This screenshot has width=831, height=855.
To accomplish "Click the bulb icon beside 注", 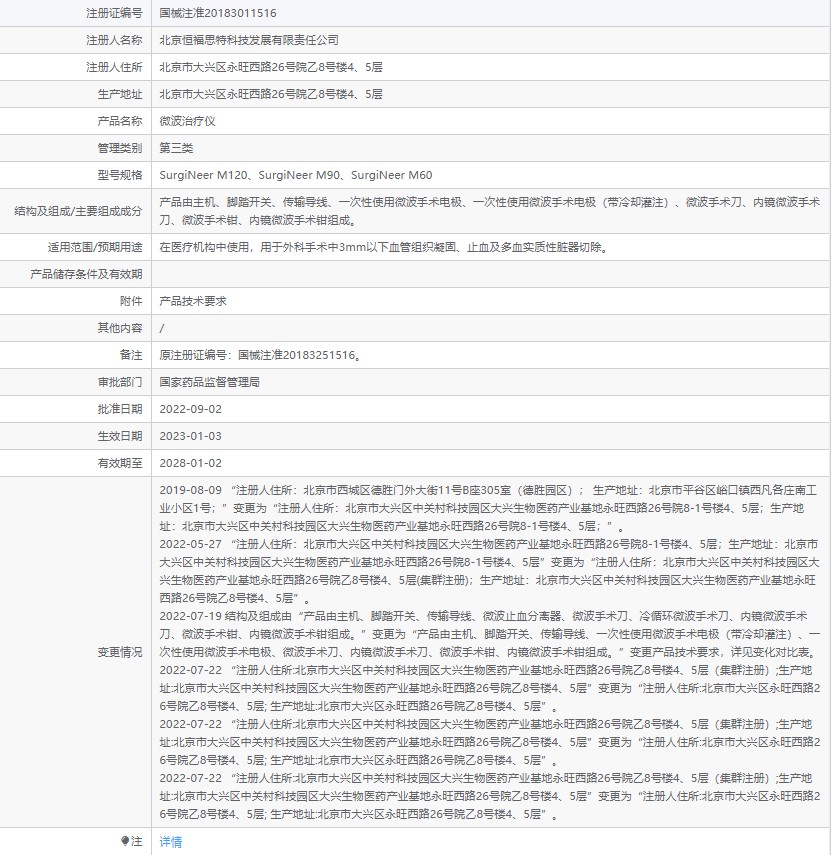I will click(125, 841).
